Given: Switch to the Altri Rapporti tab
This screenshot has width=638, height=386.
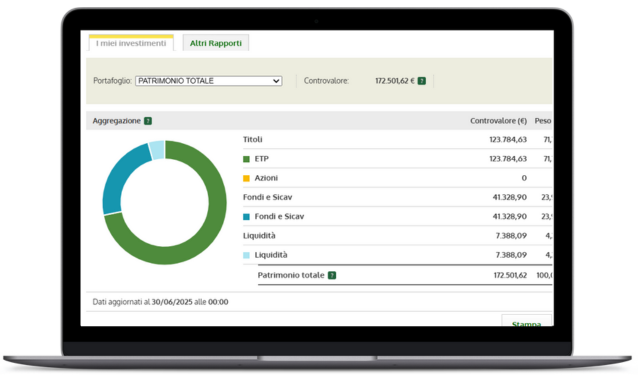Looking at the screenshot, I should tap(216, 43).
